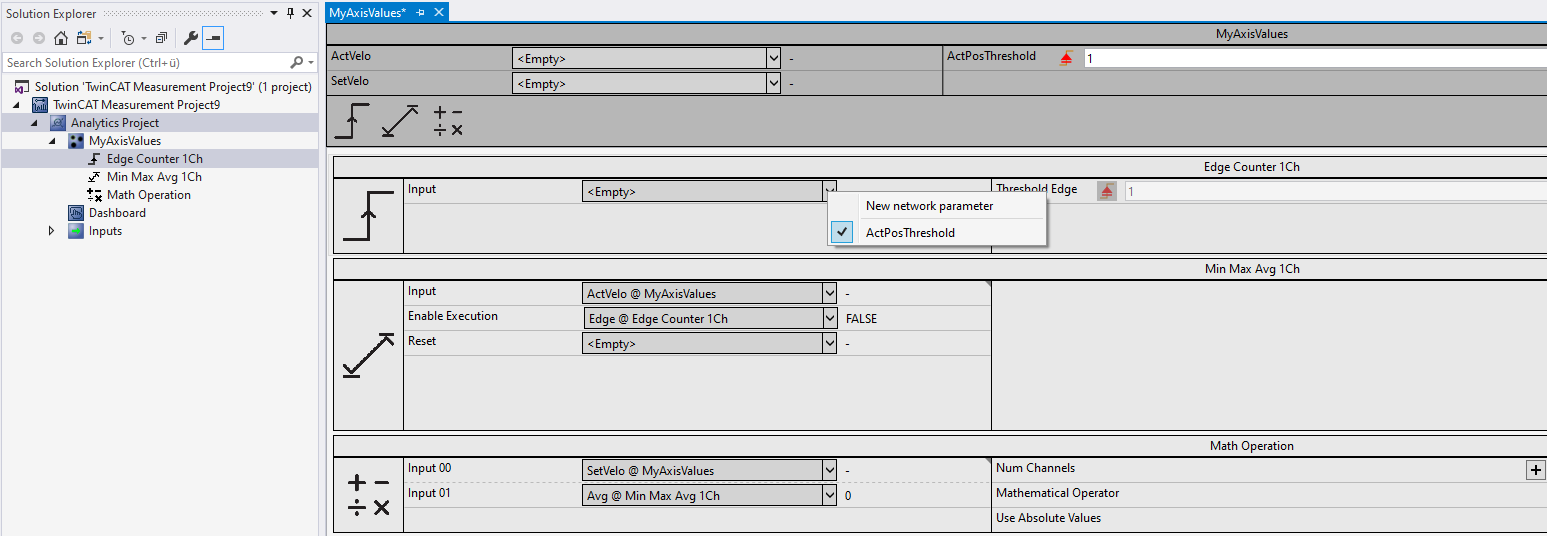This screenshot has height=536, width=1547.
Task: Click the Num Channels label
Action: pyautogui.click(x=1035, y=468)
